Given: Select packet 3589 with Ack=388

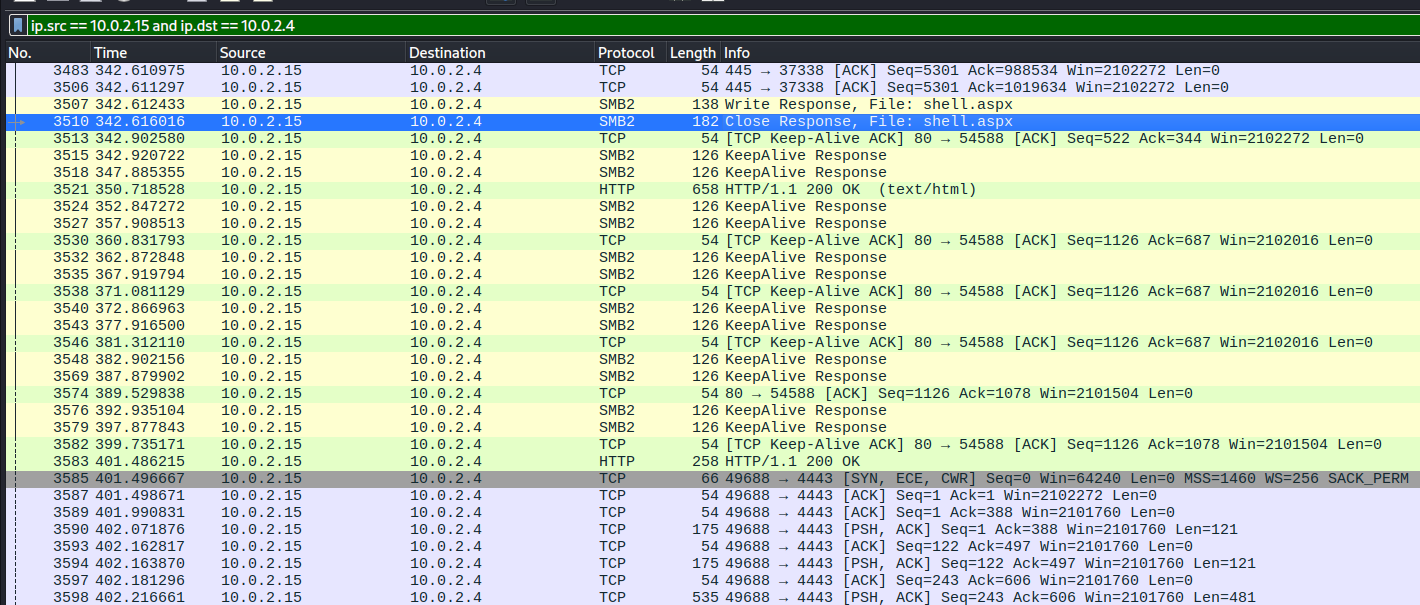Looking at the screenshot, I should 712,513.
